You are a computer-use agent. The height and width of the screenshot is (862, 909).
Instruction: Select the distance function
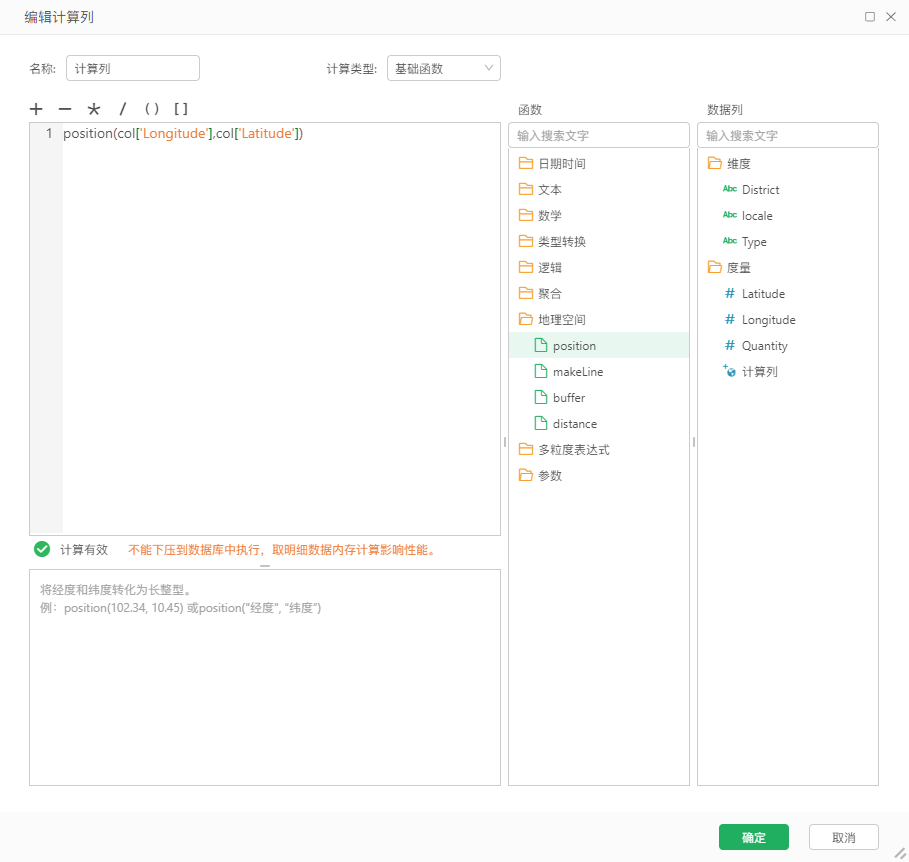coord(599,424)
